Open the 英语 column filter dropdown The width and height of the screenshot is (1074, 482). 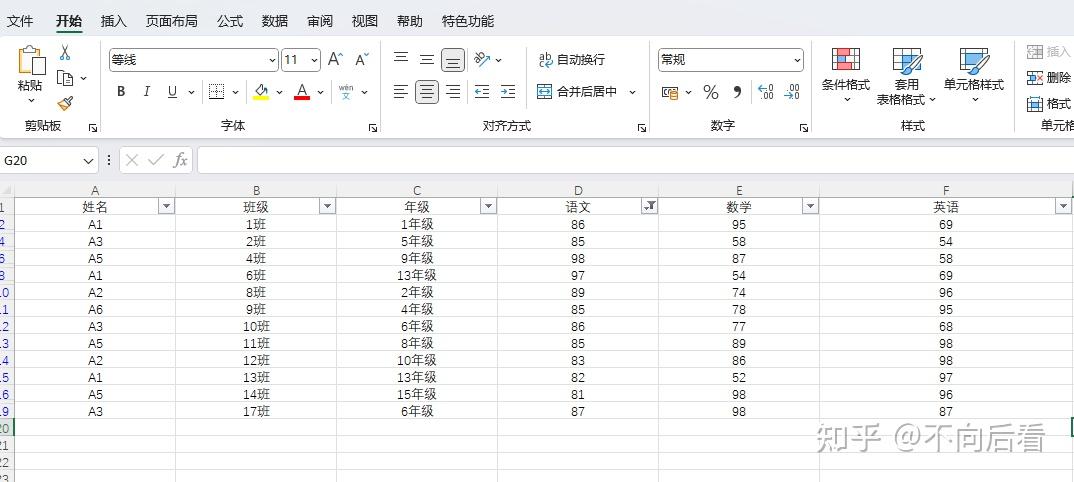1063,206
